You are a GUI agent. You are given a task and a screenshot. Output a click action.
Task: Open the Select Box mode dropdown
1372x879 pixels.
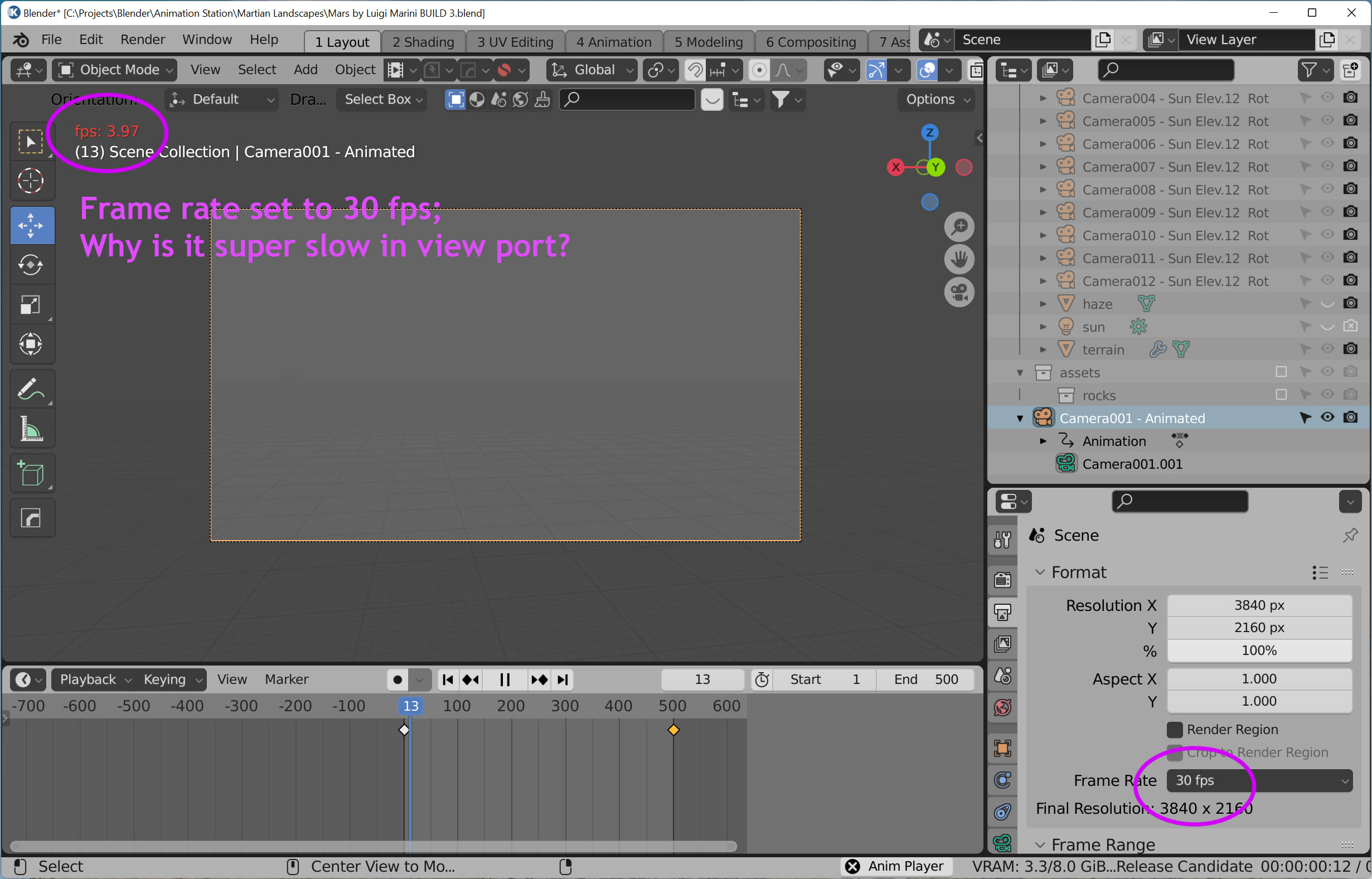click(381, 100)
